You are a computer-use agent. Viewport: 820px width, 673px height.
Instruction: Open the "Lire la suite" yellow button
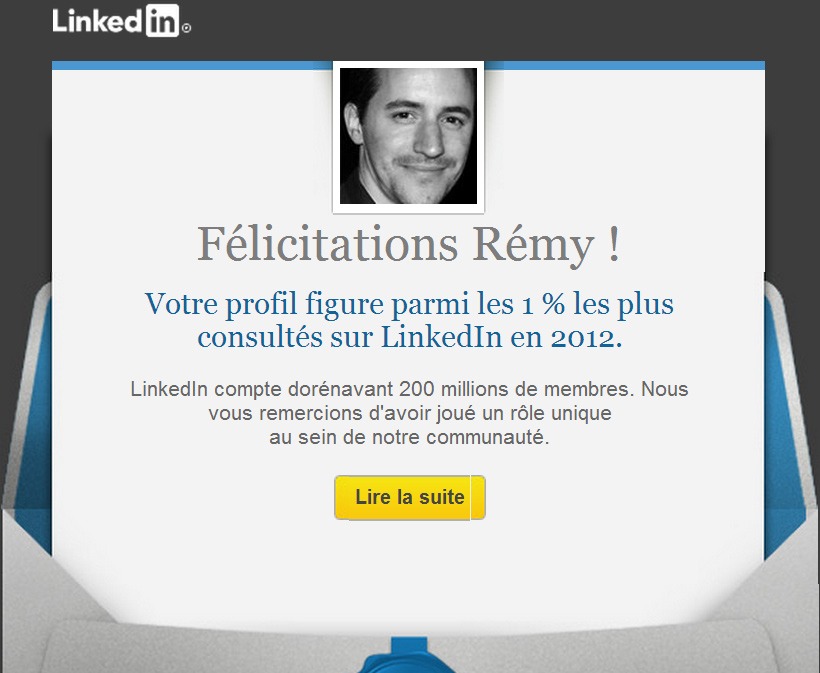tap(410, 497)
